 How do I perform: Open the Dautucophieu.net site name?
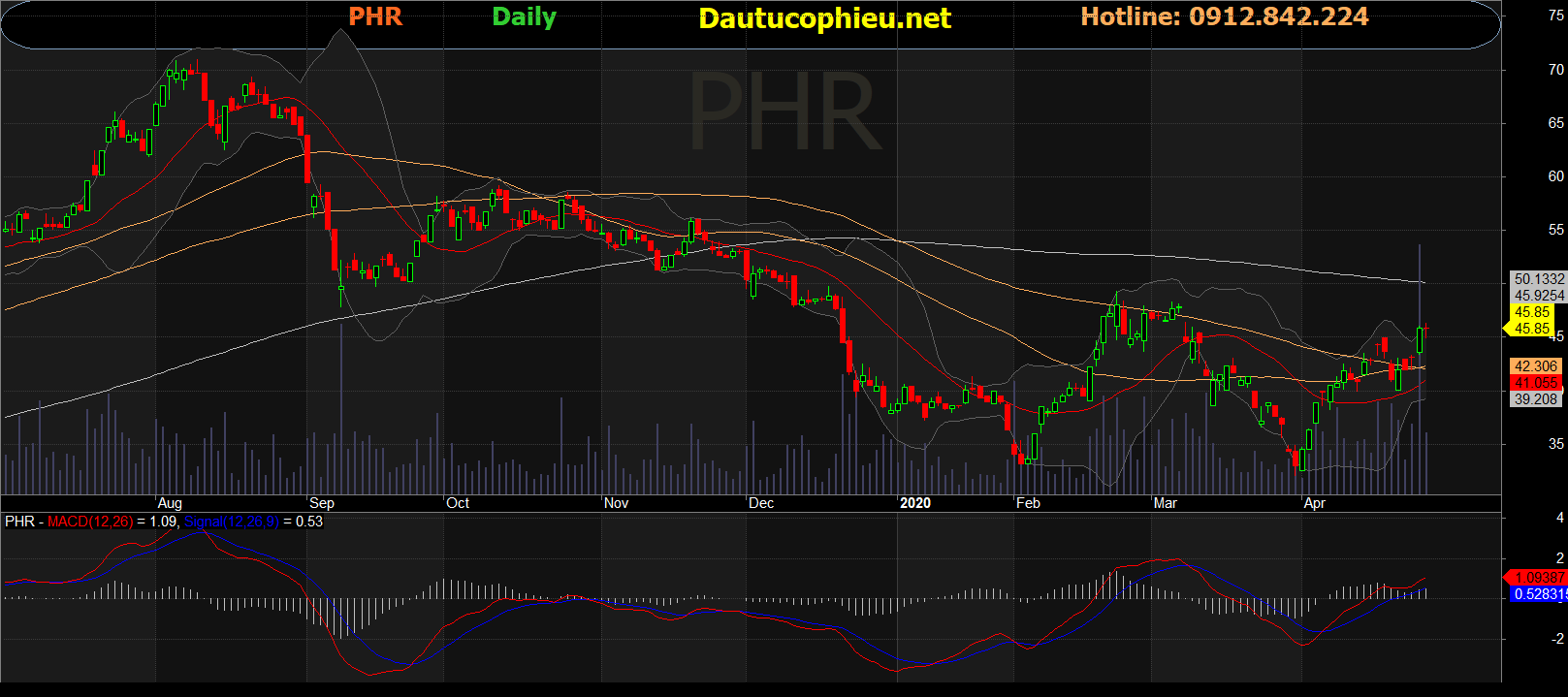point(825,18)
